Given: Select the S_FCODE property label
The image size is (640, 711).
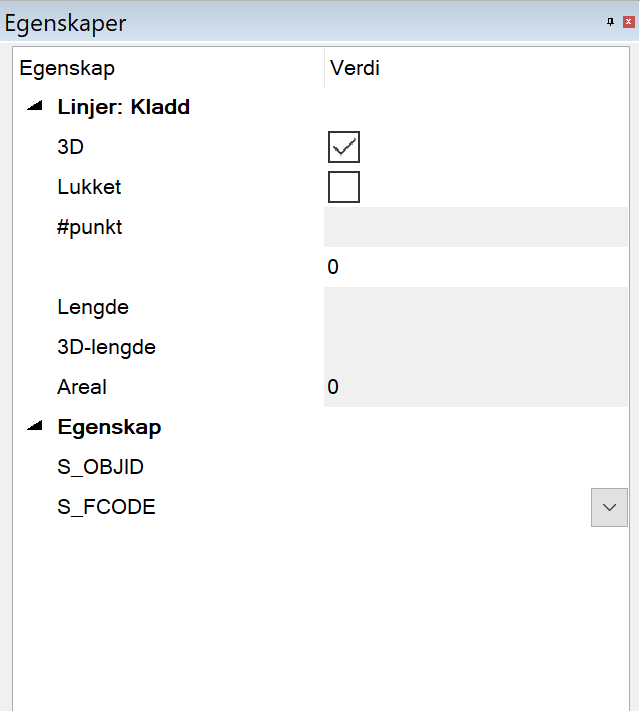Looking at the screenshot, I should (106, 507).
